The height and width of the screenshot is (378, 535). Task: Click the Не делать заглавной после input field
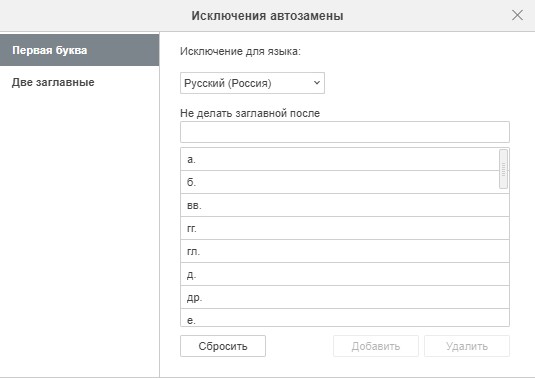[345, 132]
